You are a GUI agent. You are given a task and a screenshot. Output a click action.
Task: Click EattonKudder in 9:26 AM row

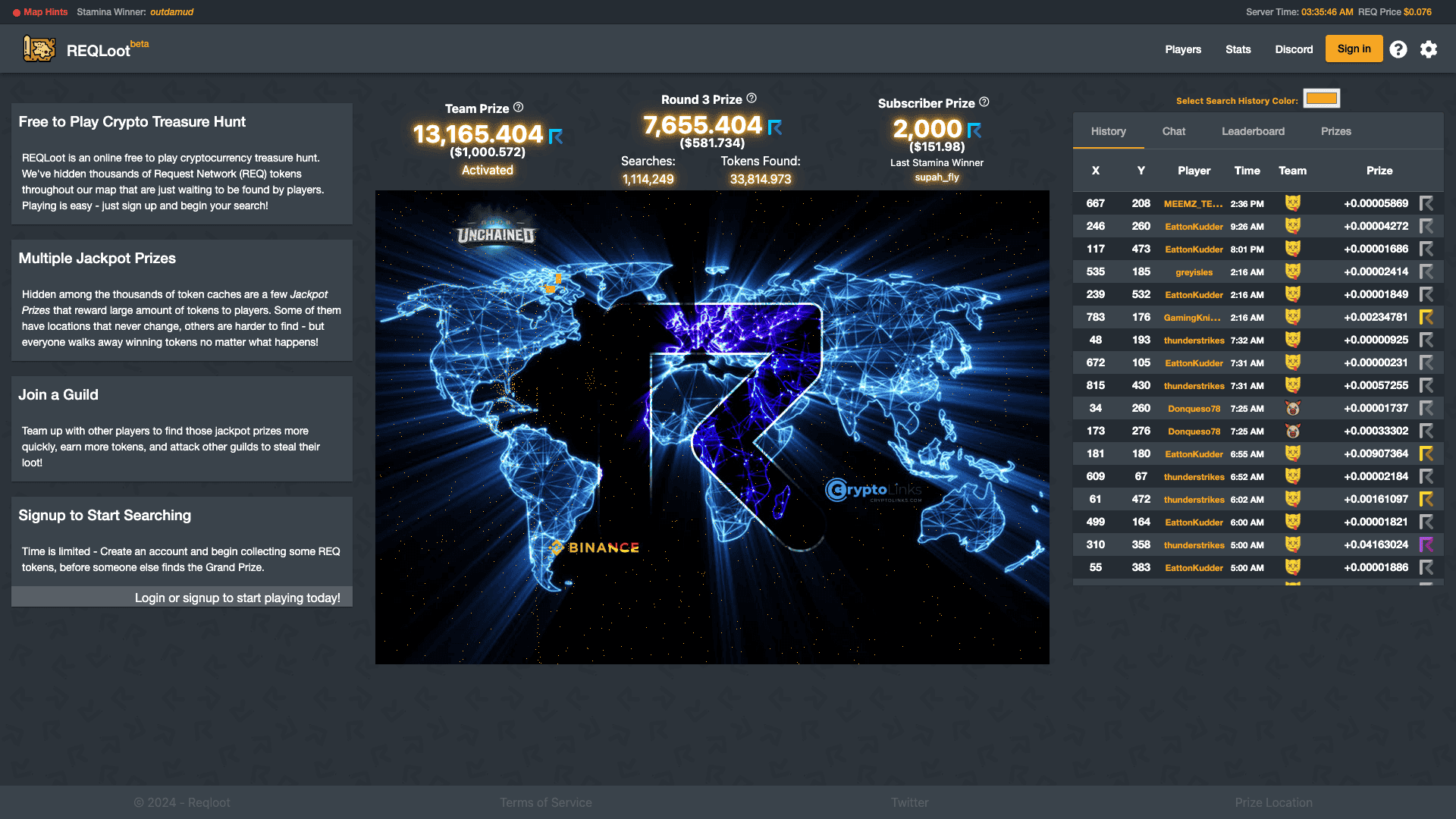[1194, 226]
